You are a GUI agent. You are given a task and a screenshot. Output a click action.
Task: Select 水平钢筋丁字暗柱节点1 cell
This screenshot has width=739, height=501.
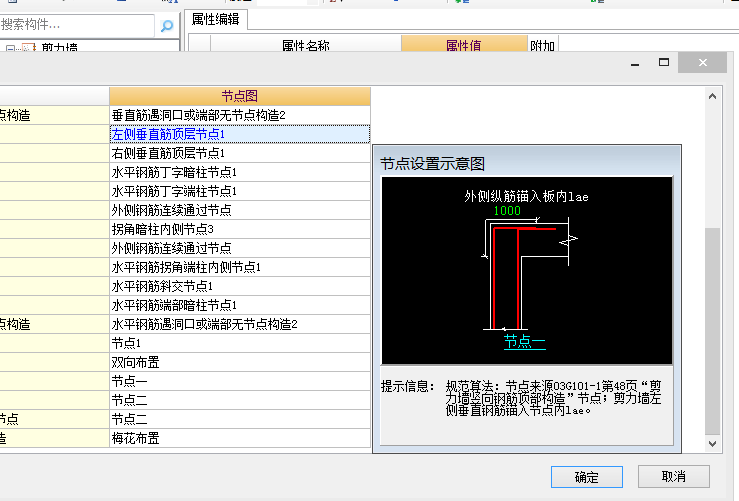point(240,172)
